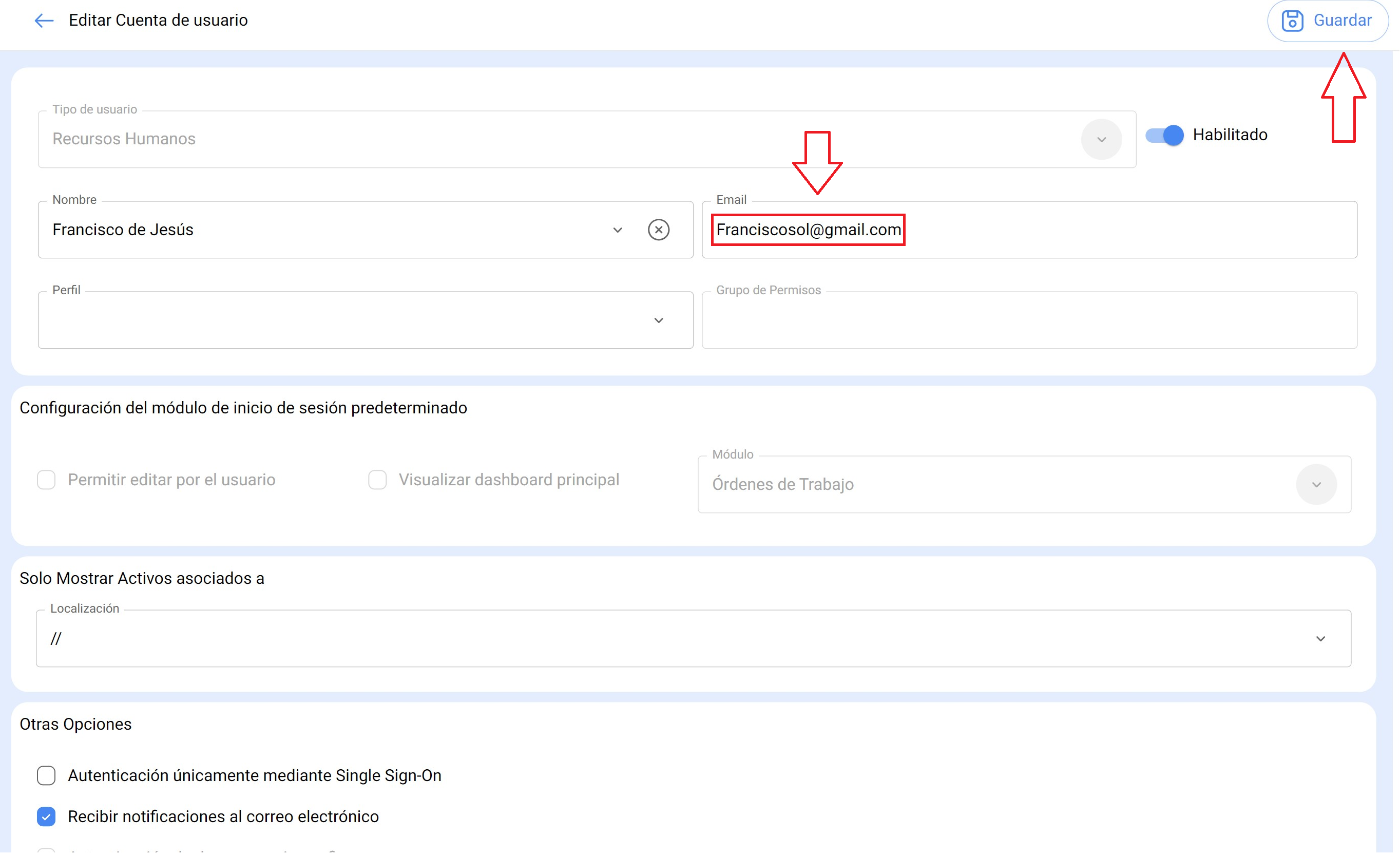Click the Guardar save disk icon
Image resolution: width=1400 pixels, height=855 pixels.
click(1292, 21)
